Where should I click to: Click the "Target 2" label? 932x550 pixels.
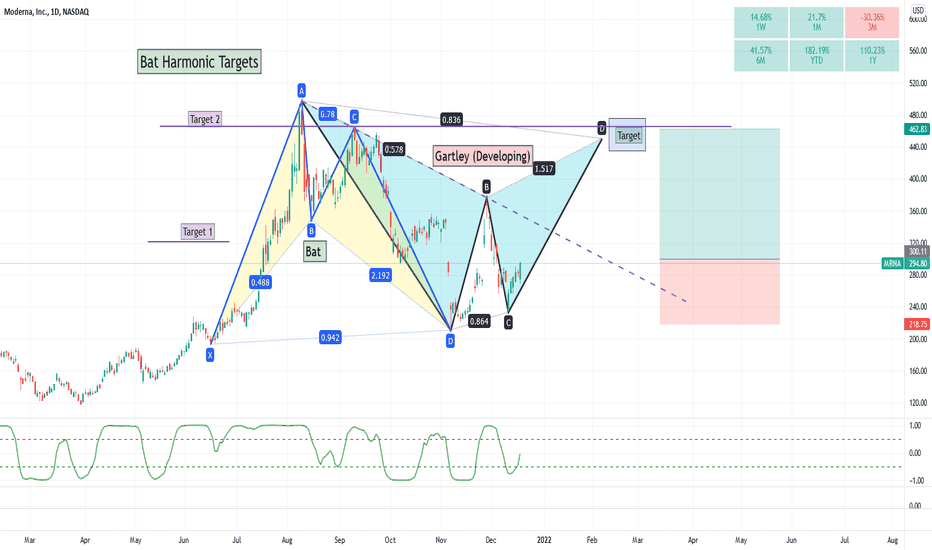pyautogui.click(x=204, y=119)
